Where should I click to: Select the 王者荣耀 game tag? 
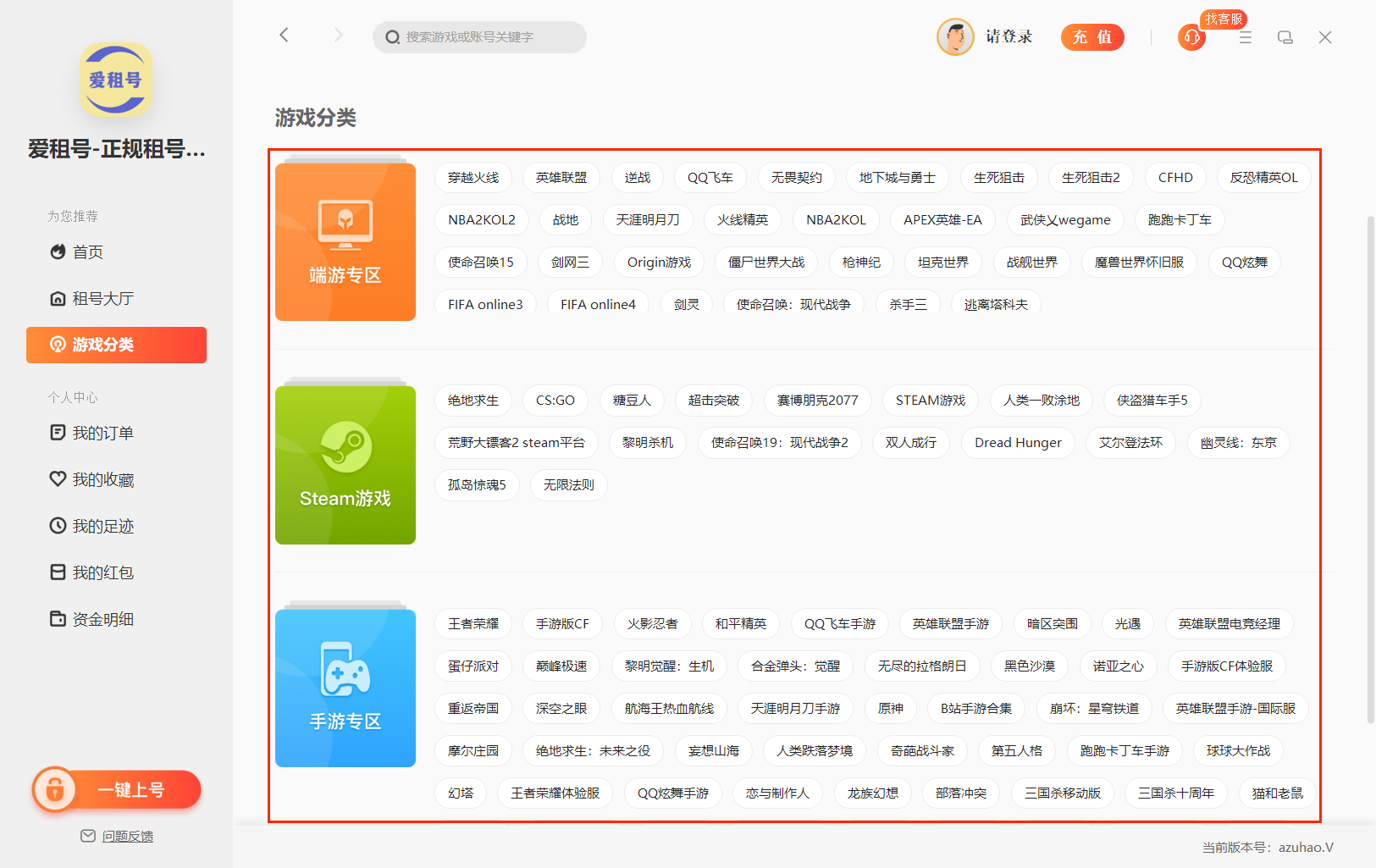(473, 624)
